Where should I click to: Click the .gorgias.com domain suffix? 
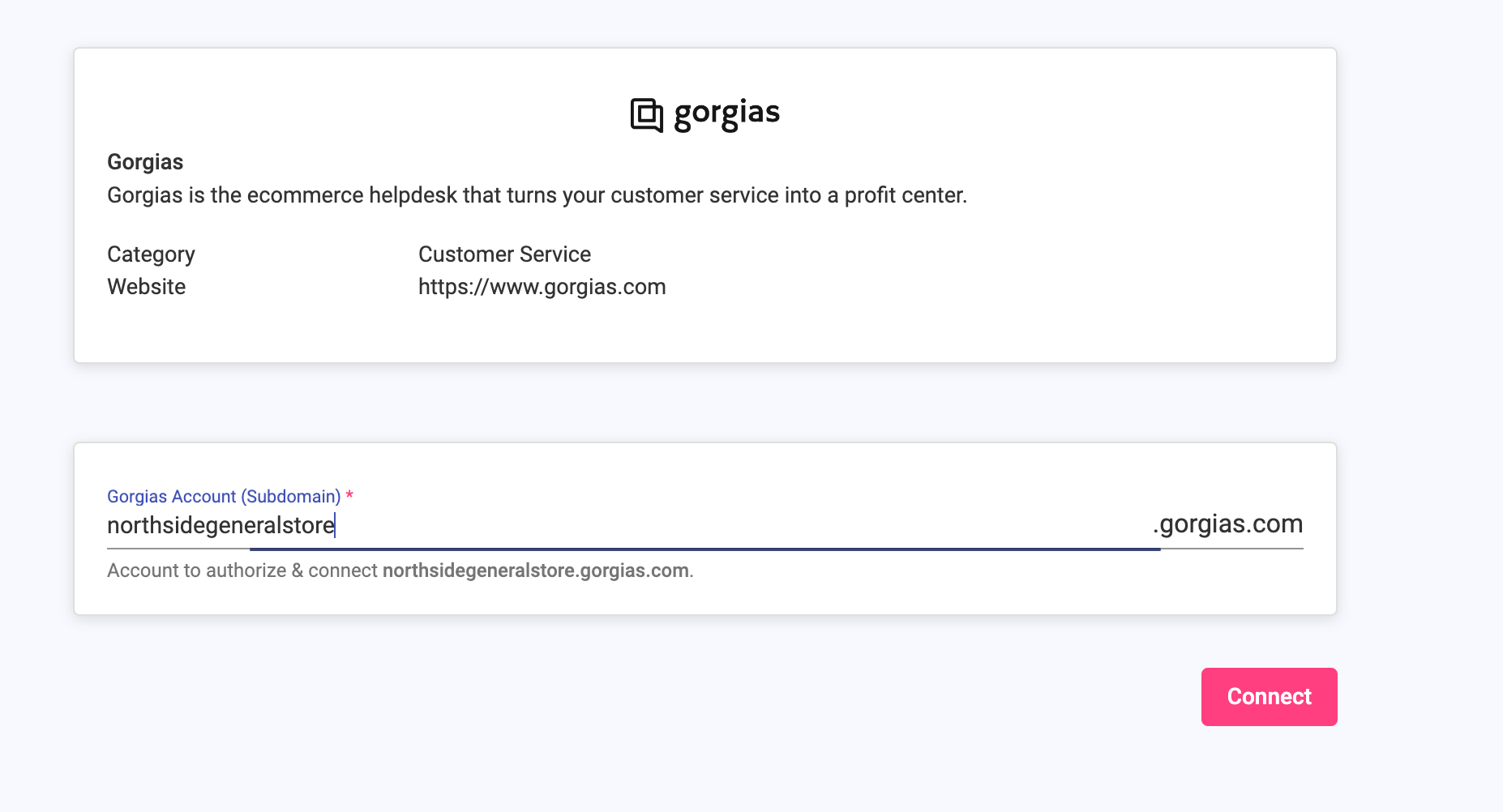click(x=1227, y=524)
